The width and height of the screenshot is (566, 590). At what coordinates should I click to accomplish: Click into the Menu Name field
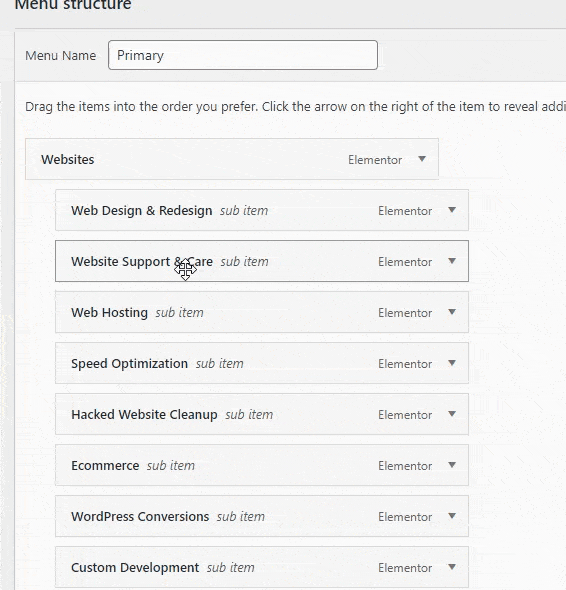point(243,55)
